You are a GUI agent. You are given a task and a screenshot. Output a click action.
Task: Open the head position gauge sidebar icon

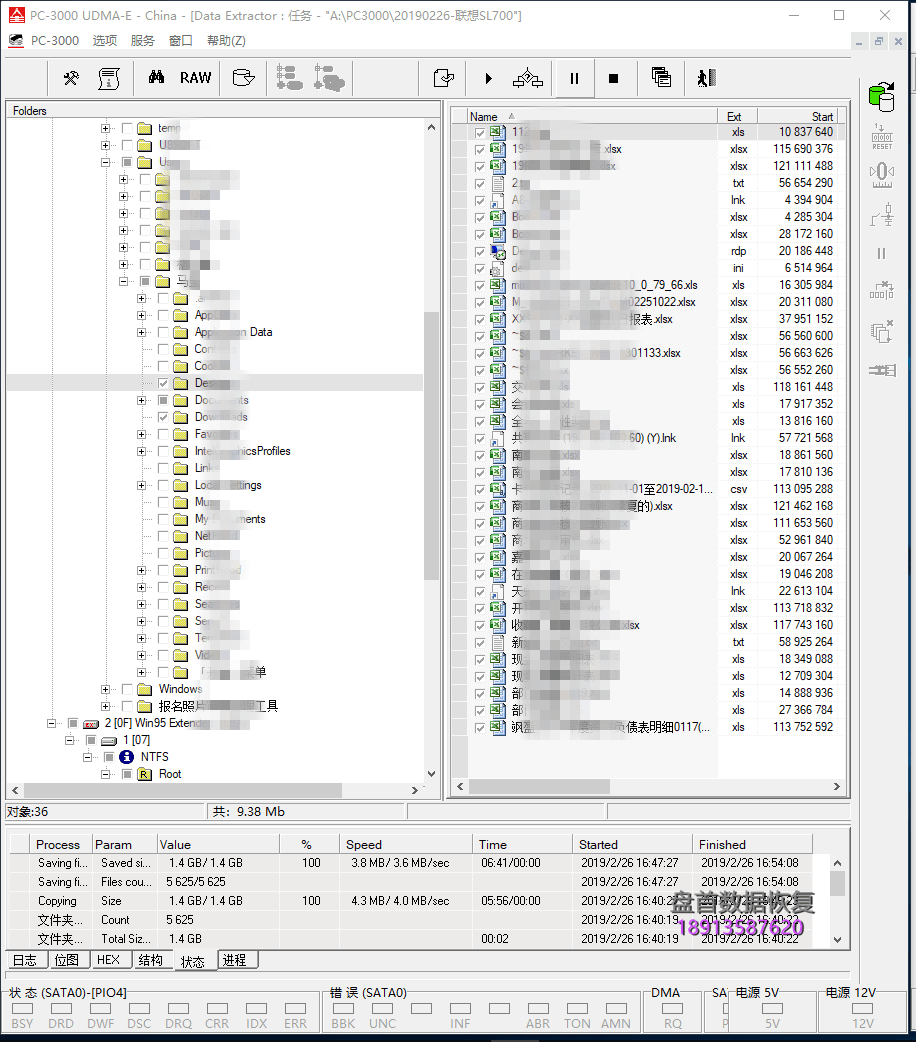point(882,175)
